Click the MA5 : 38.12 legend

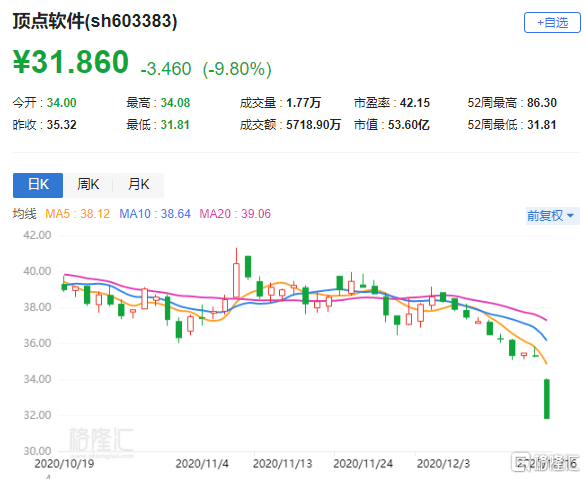click(78, 214)
